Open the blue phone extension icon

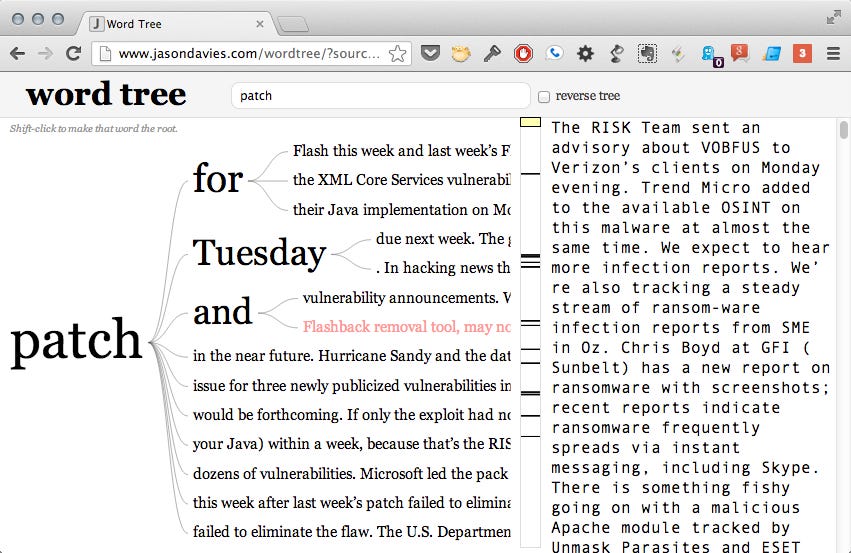click(554, 53)
